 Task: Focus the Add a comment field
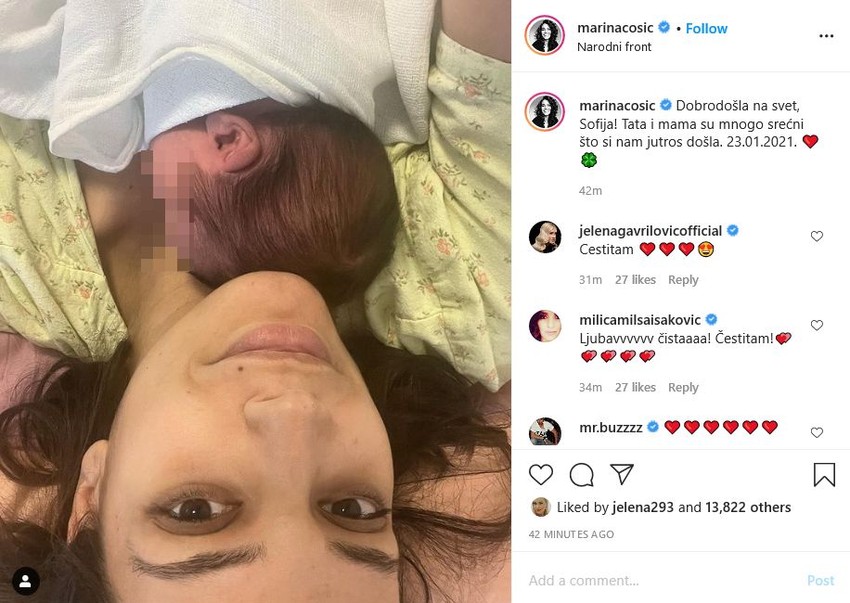tap(661, 580)
